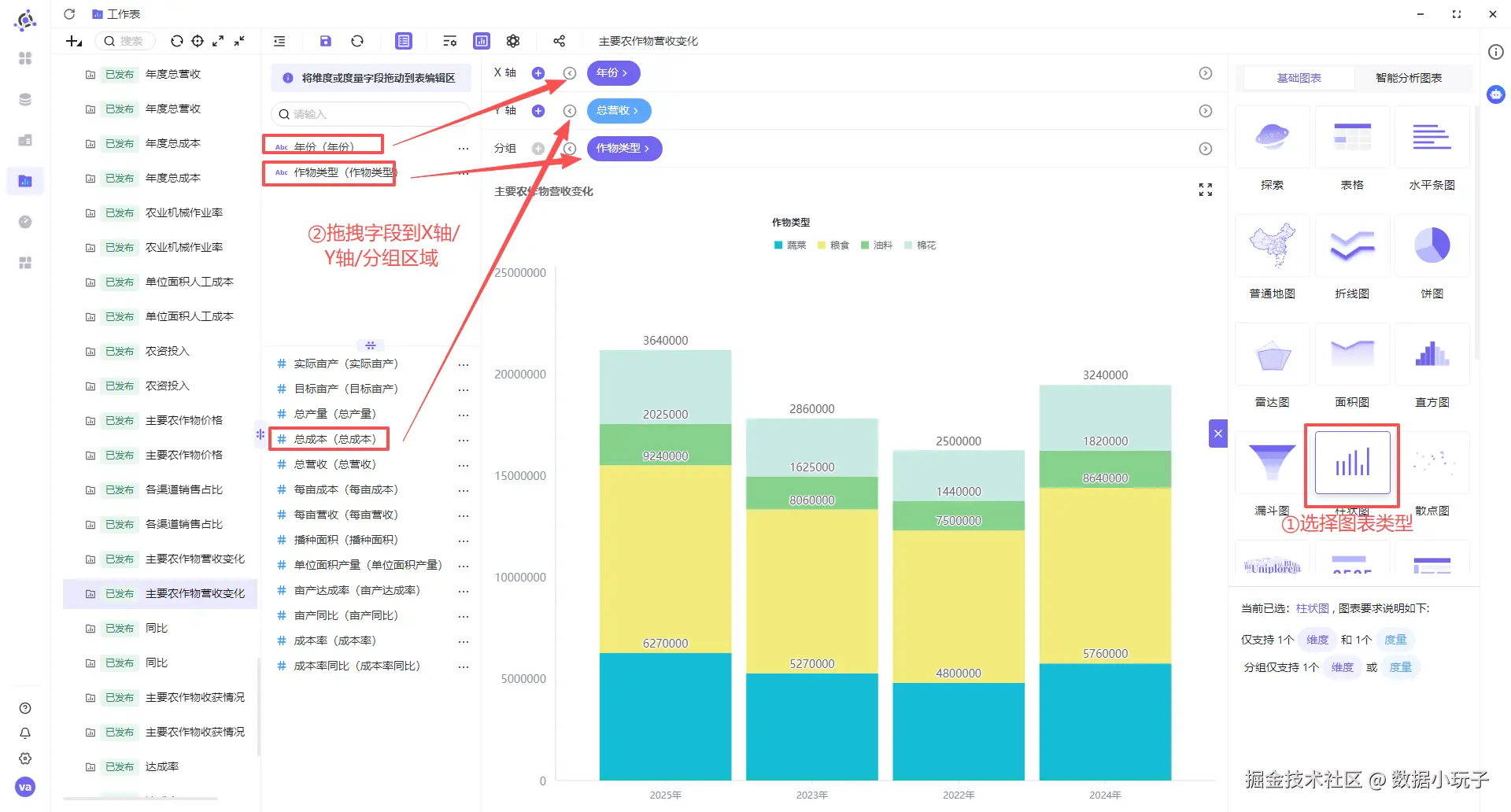Open the 总营收 field pill on Y axis
This screenshot has height=812, width=1511.
point(619,111)
